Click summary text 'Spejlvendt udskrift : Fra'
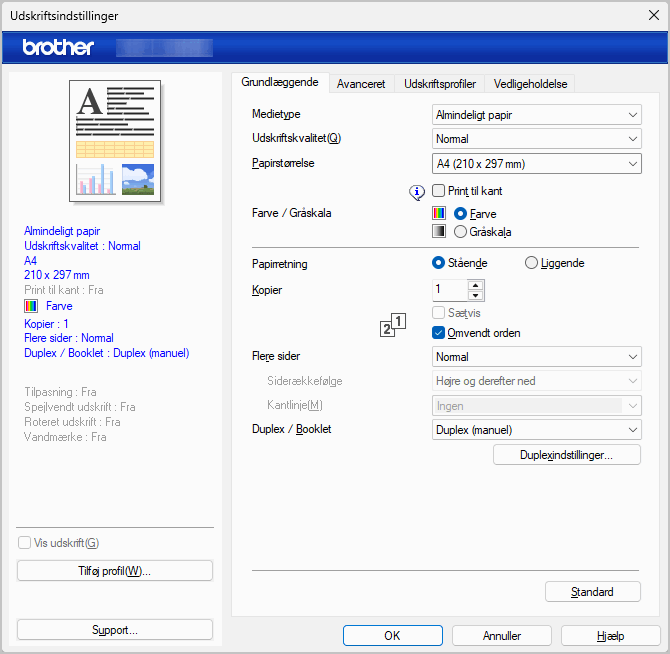Screen dimensions: 670x654 point(79,407)
